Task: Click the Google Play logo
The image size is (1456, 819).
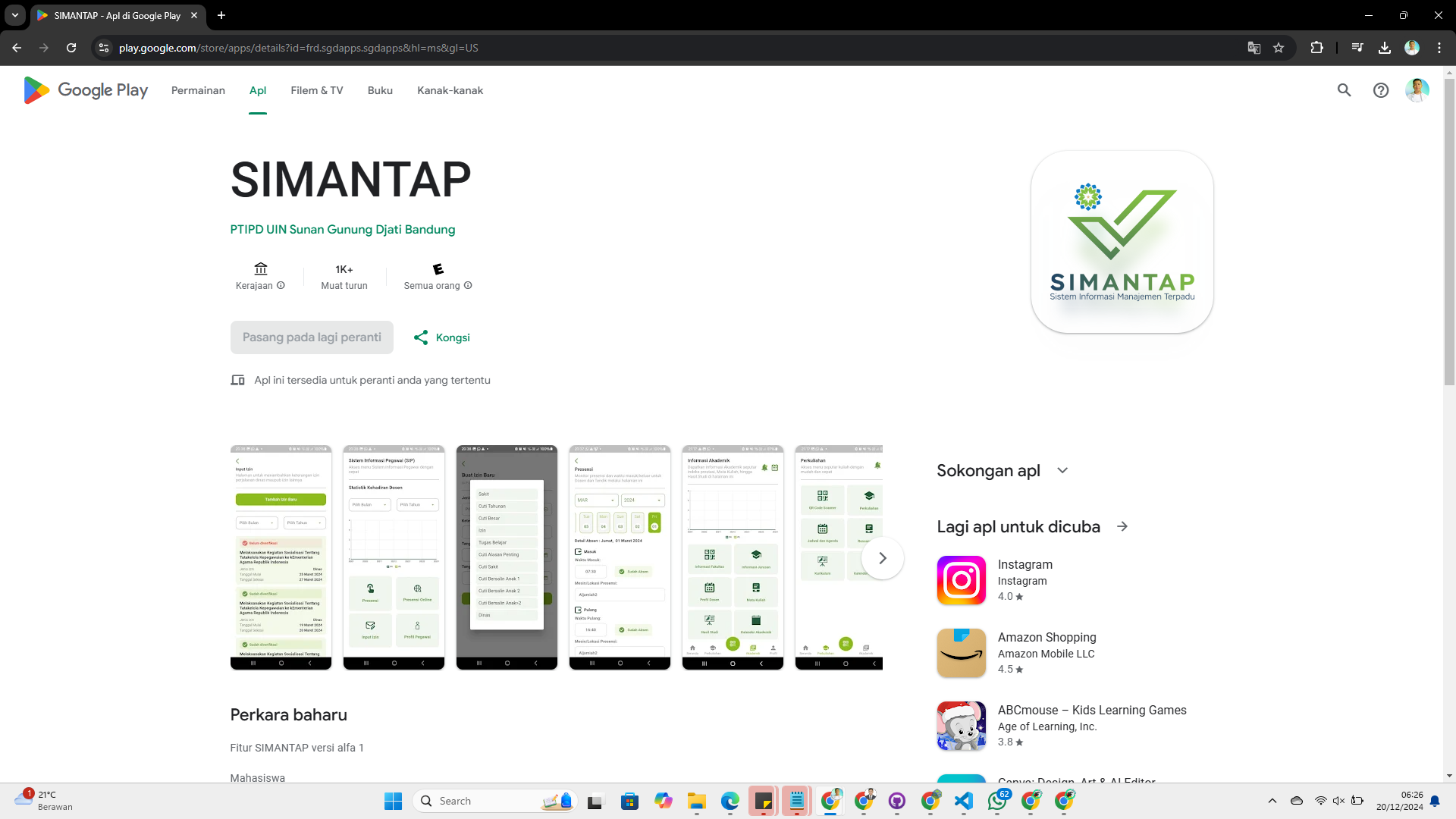Action: [x=86, y=90]
